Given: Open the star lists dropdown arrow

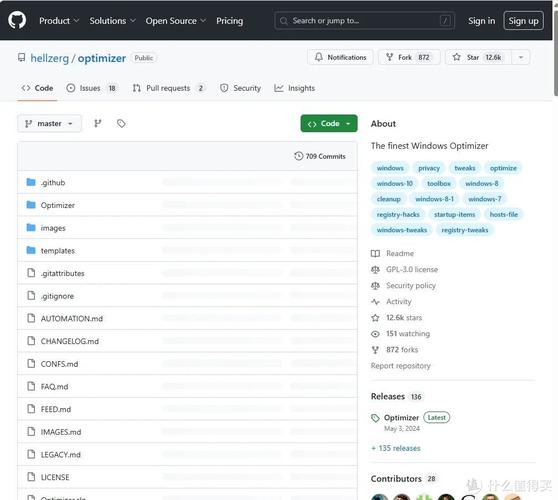Looking at the screenshot, I should pos(521,57).
